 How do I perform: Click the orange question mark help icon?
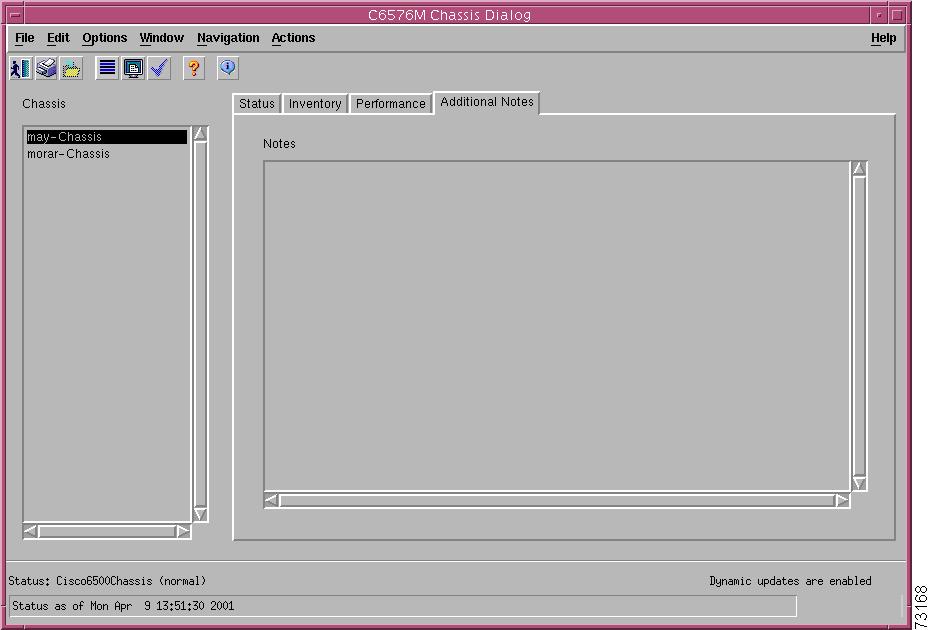(194, 68)
